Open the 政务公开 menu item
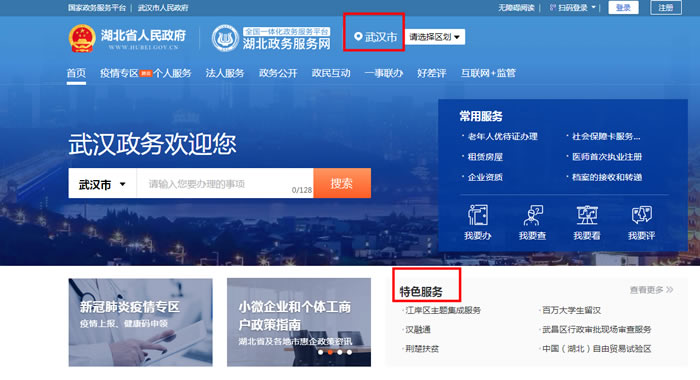 pos(278,73)
